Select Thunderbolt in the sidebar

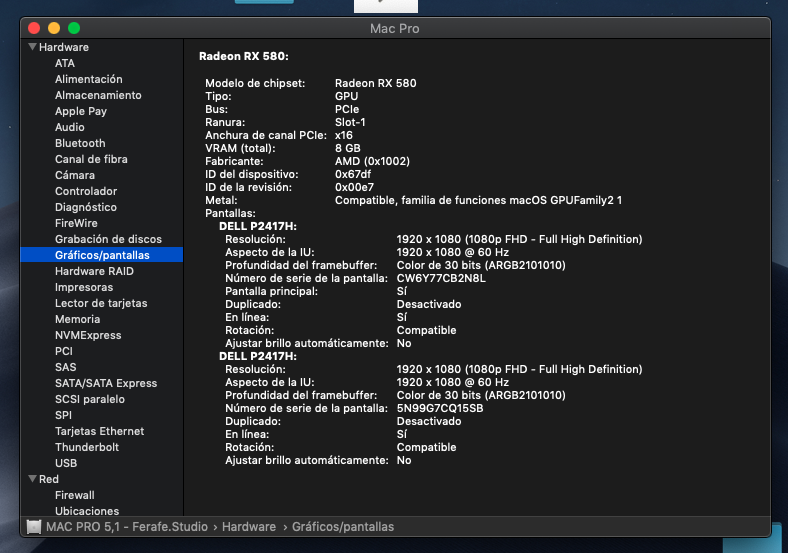[87, 447]
